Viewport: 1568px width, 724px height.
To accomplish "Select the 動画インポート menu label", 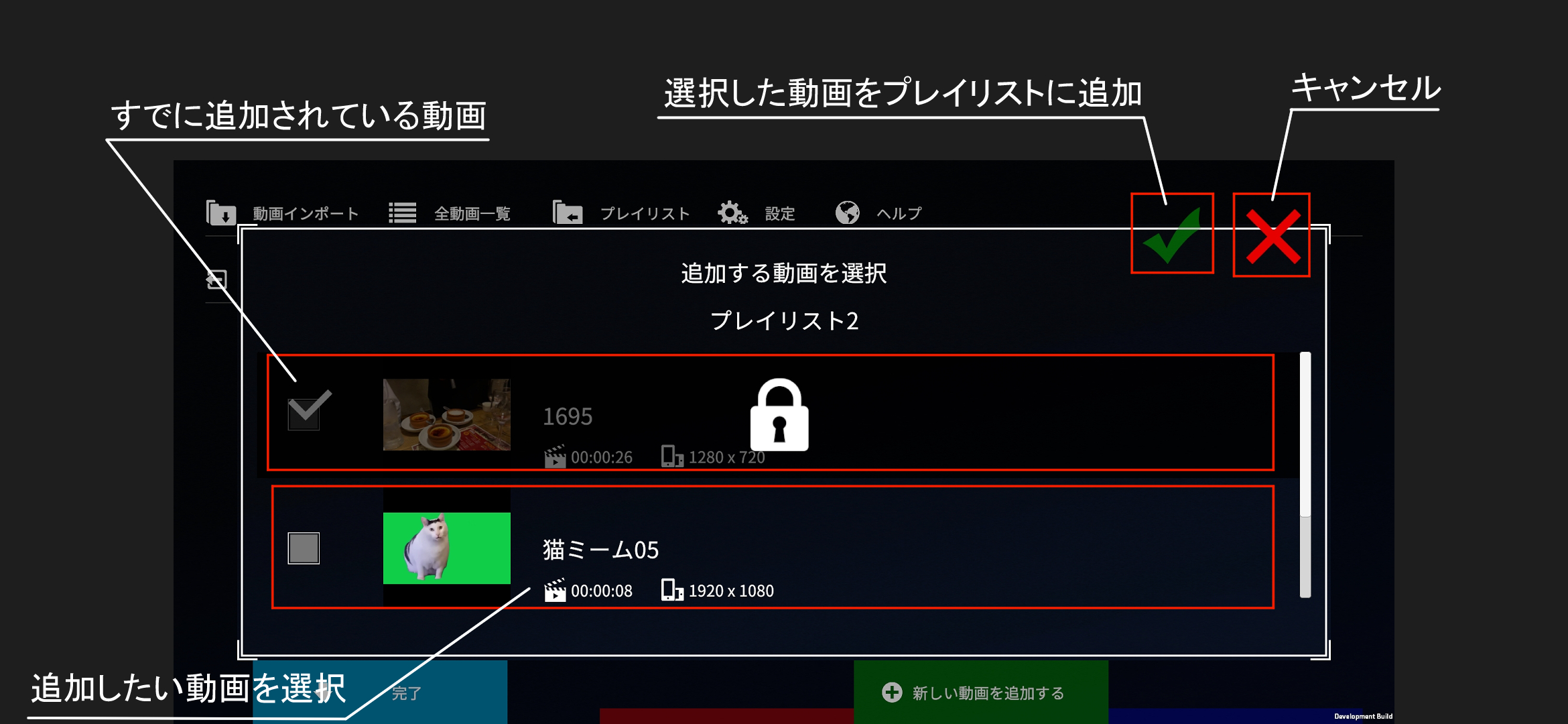I will (x=306, y=213).
